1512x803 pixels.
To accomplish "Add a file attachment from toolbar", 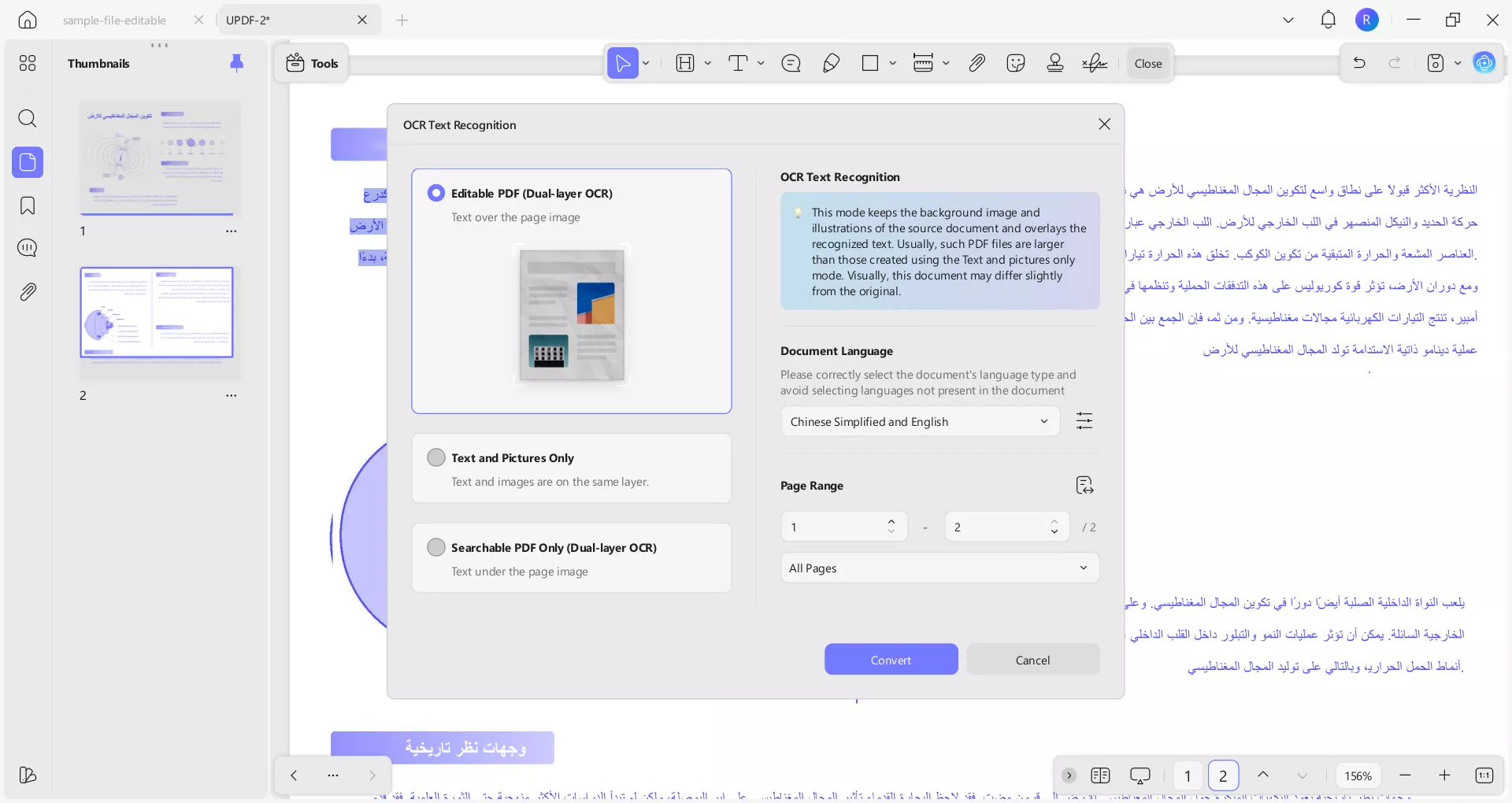I will (976, 64).
